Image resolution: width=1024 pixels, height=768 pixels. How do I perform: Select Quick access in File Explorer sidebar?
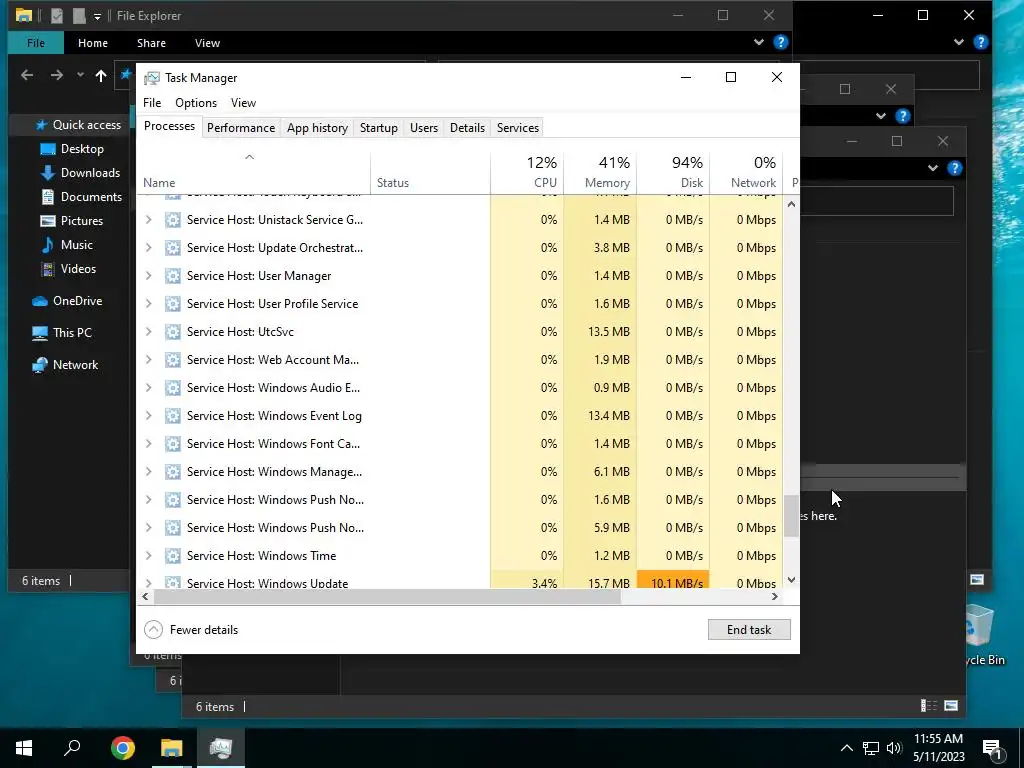pyautogui.click(x=78, y=125)
